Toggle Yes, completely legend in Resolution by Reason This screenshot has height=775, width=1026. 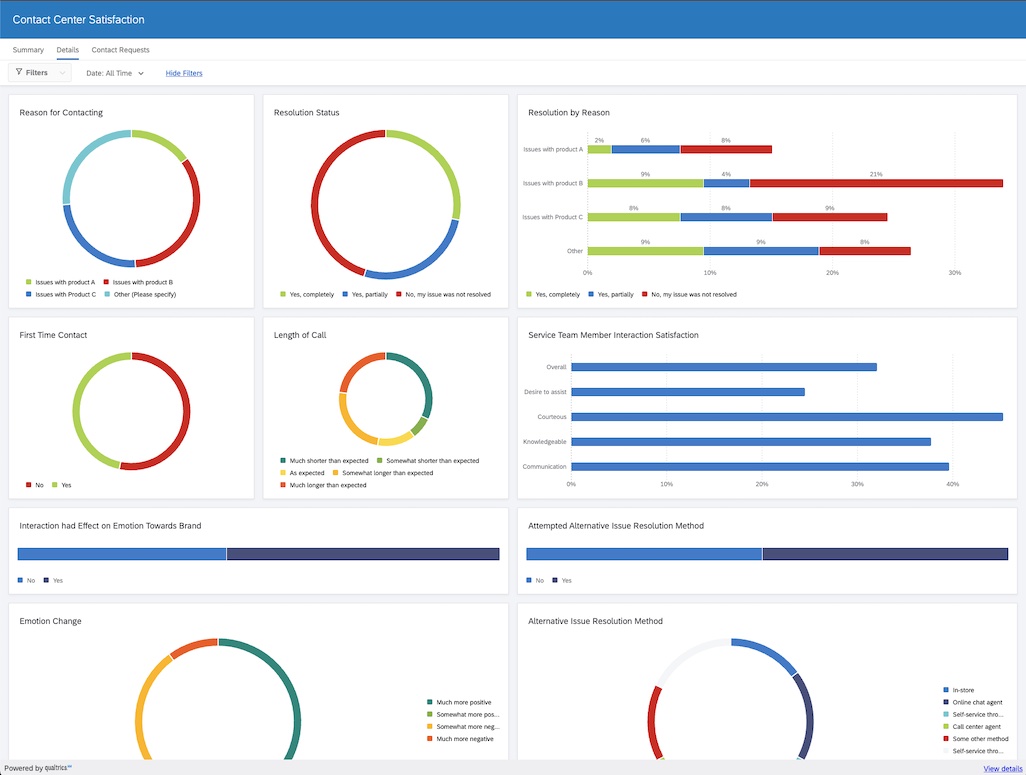point(553,295)
